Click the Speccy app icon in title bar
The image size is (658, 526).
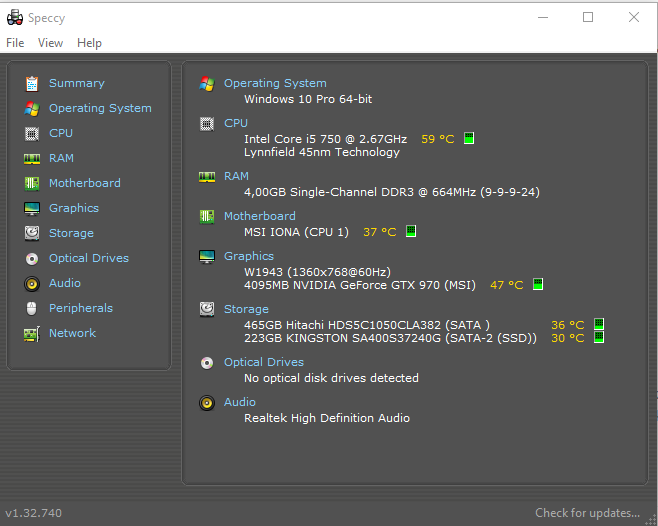(15, 18)
